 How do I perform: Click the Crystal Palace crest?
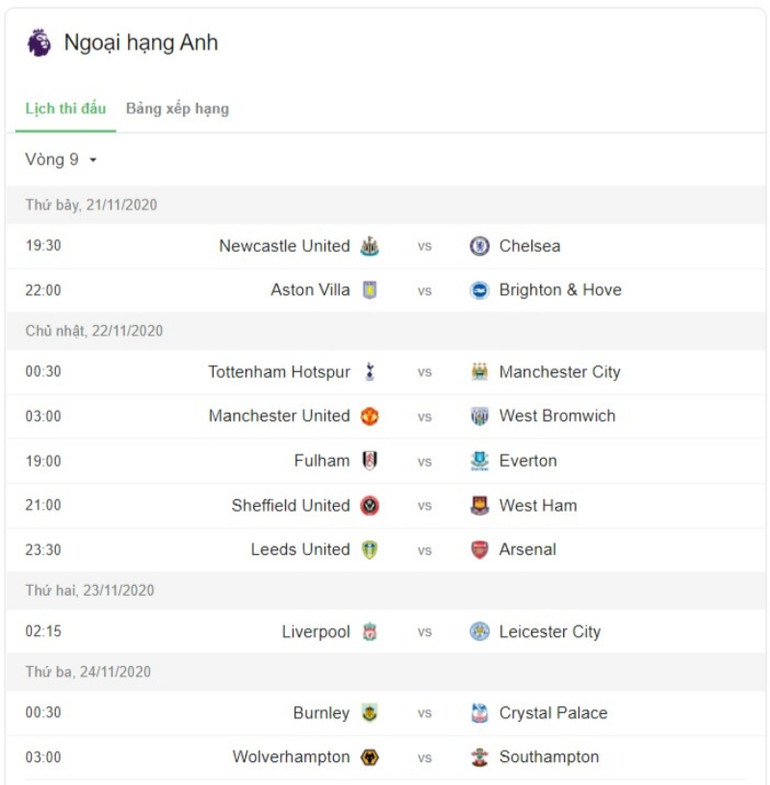tap(480, 713)
